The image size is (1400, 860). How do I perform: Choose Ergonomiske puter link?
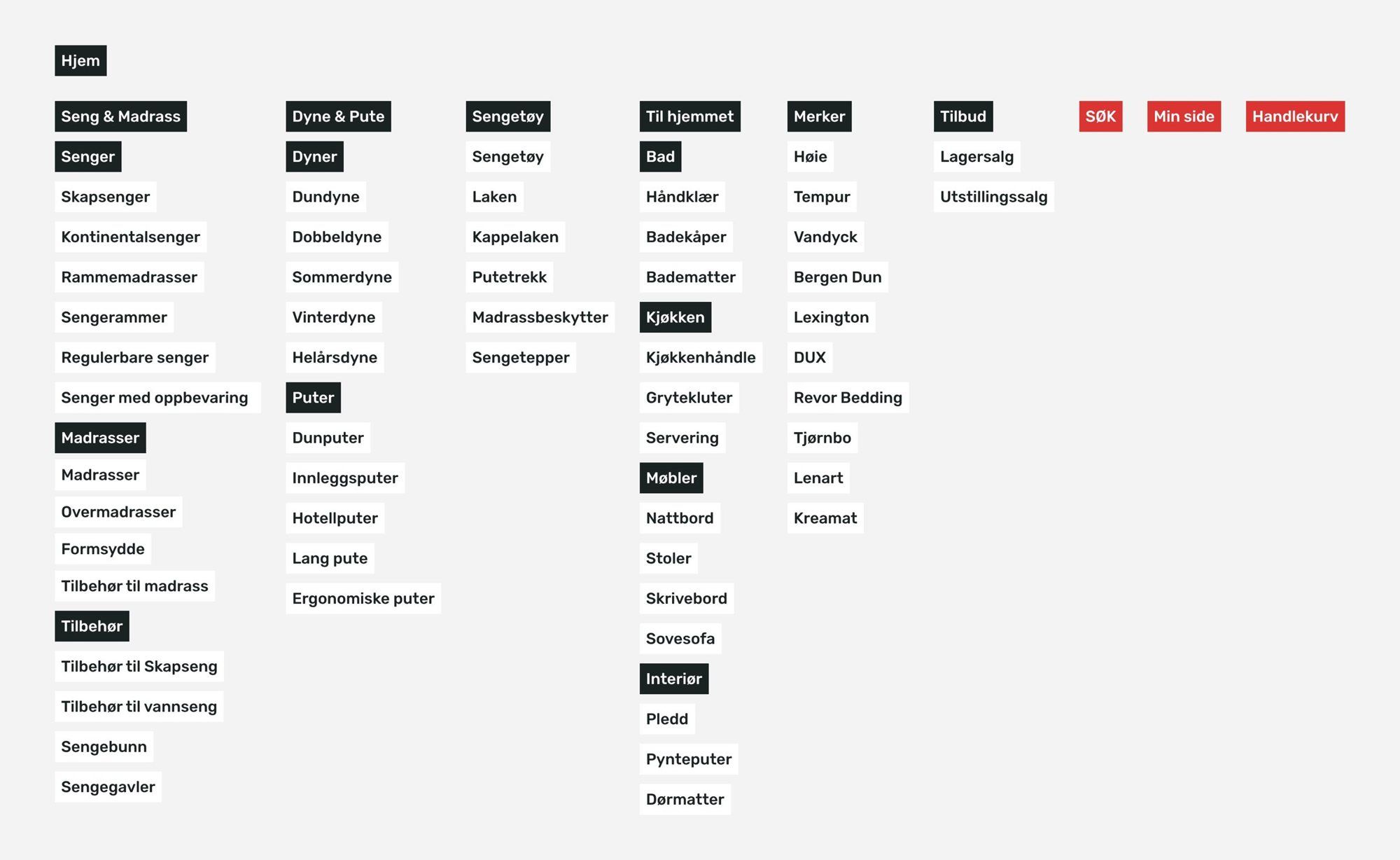(363, 599)
